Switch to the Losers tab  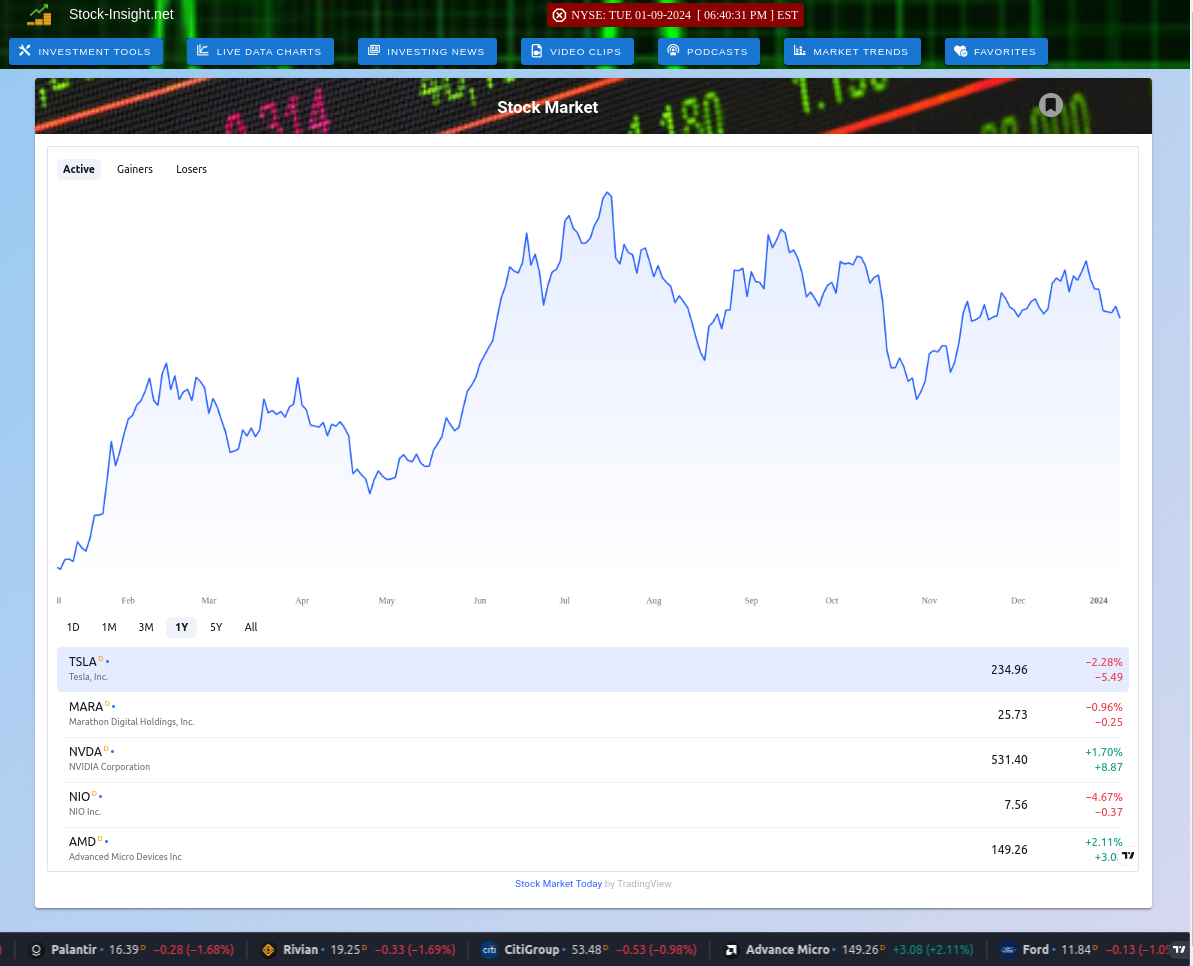(x=191, y=169)
